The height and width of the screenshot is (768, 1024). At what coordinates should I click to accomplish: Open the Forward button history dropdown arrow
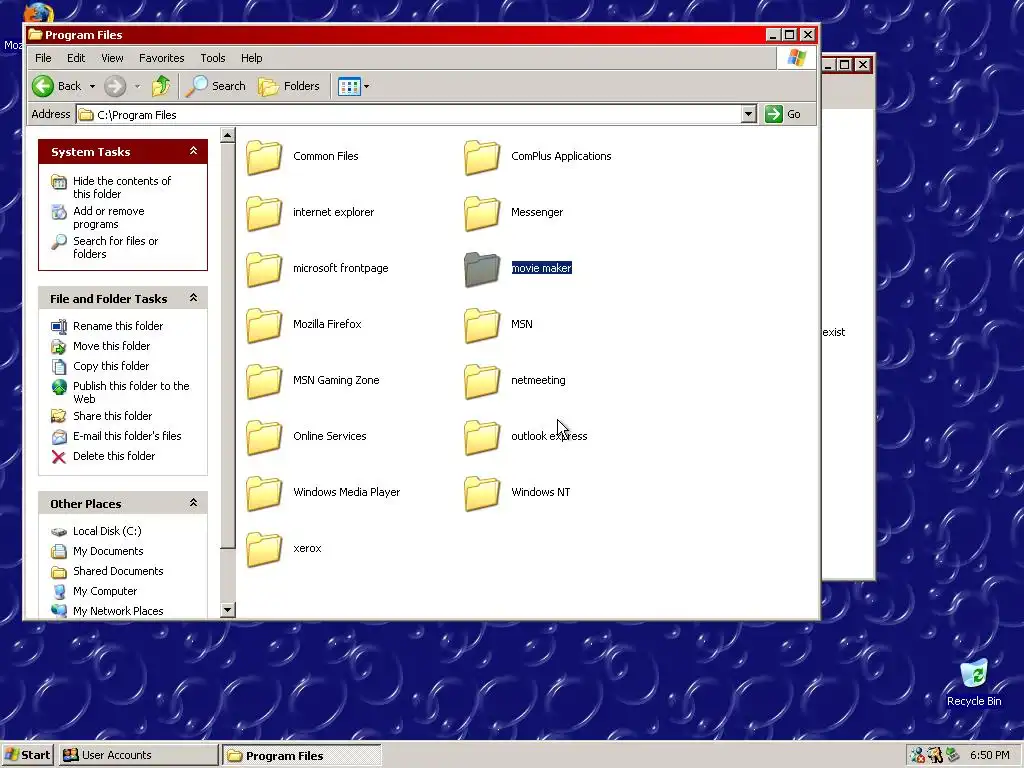(x=137, y=86)
